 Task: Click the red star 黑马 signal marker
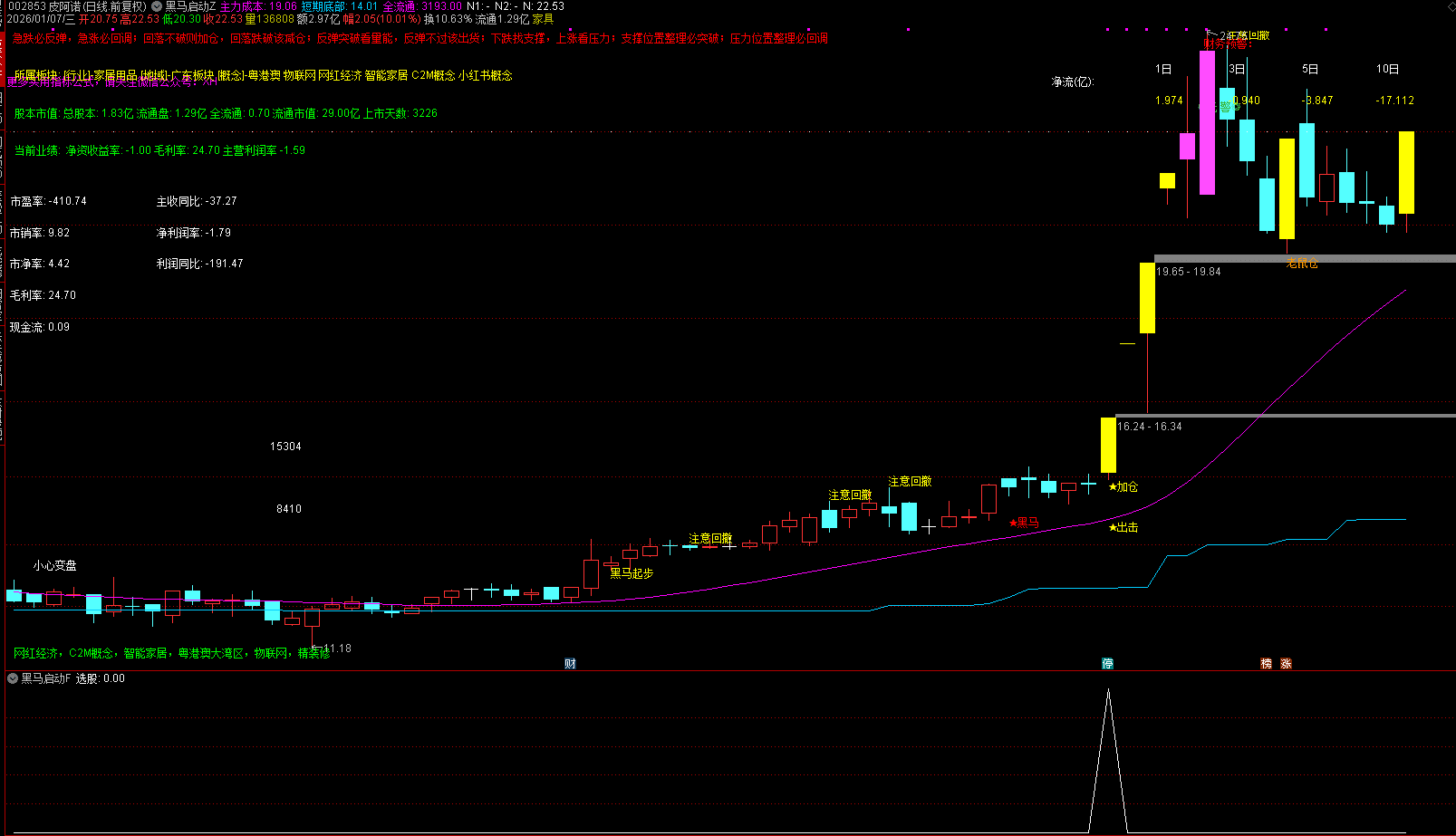1024,523
